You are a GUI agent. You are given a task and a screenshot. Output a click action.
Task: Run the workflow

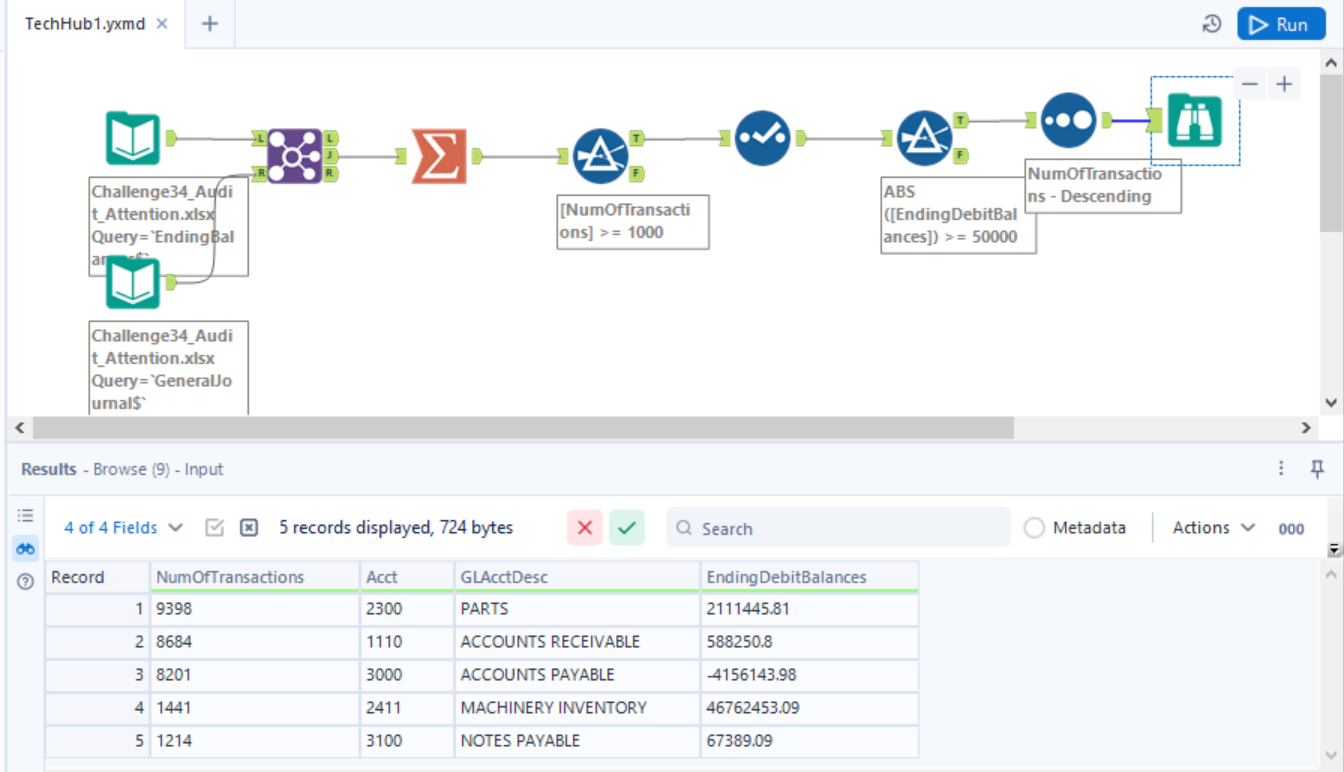(1280, 25)
